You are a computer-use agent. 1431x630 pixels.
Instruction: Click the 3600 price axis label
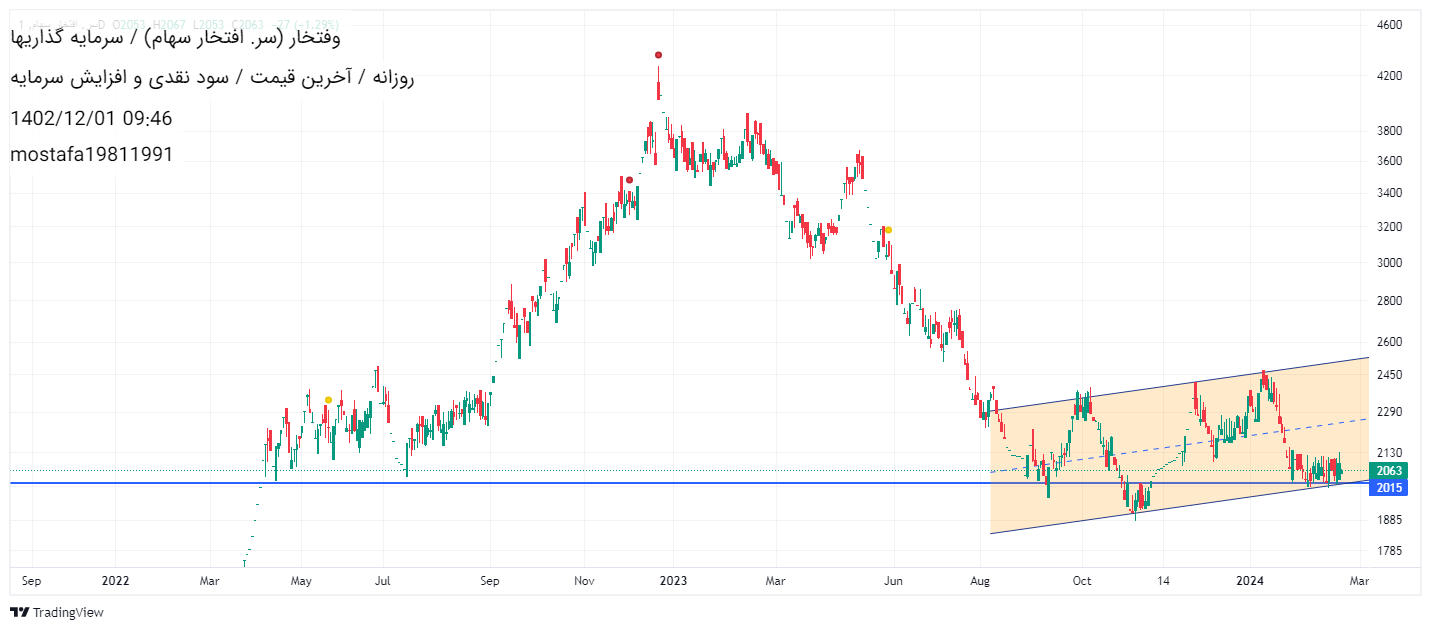point(1390,161)
